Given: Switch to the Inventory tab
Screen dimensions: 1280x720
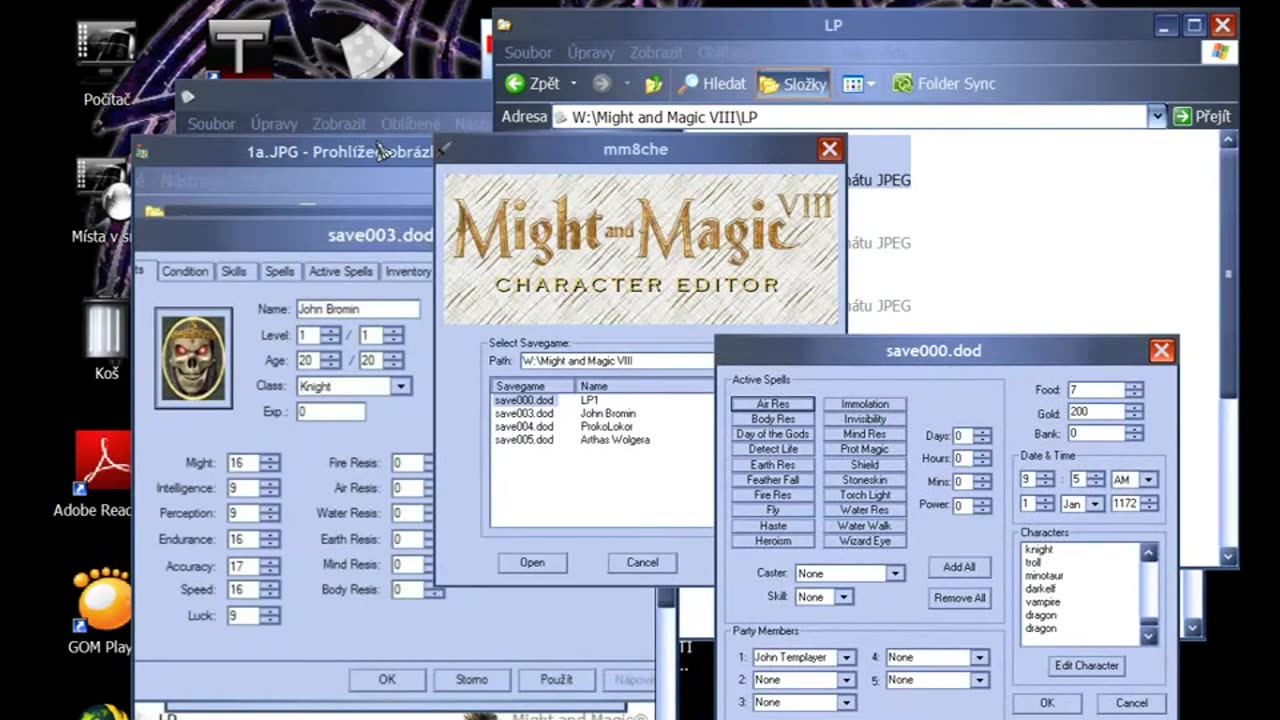Looking at the screenshot, I should pos(408,271).
